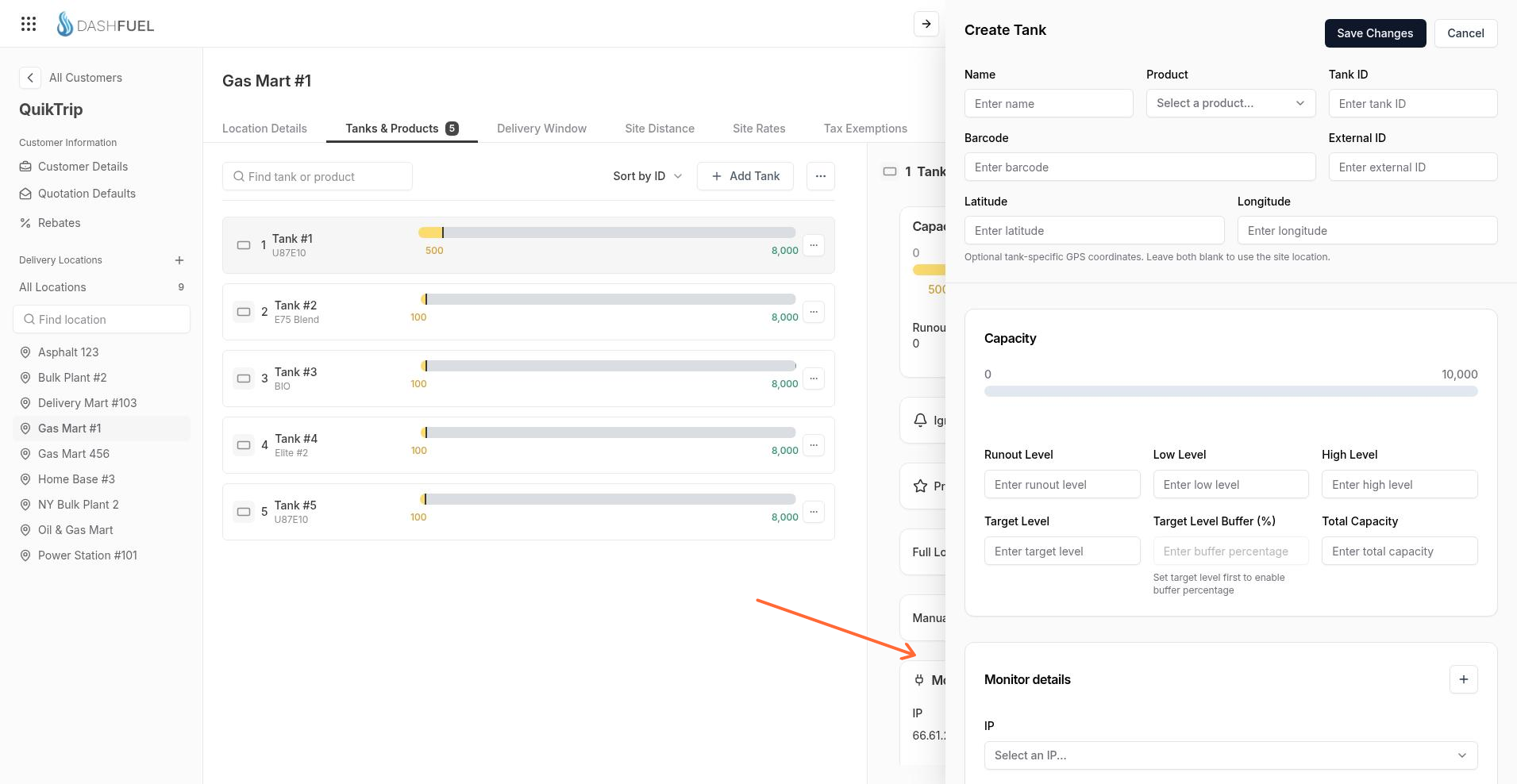Open the Sort by ID dropdown

click(648, 176)
